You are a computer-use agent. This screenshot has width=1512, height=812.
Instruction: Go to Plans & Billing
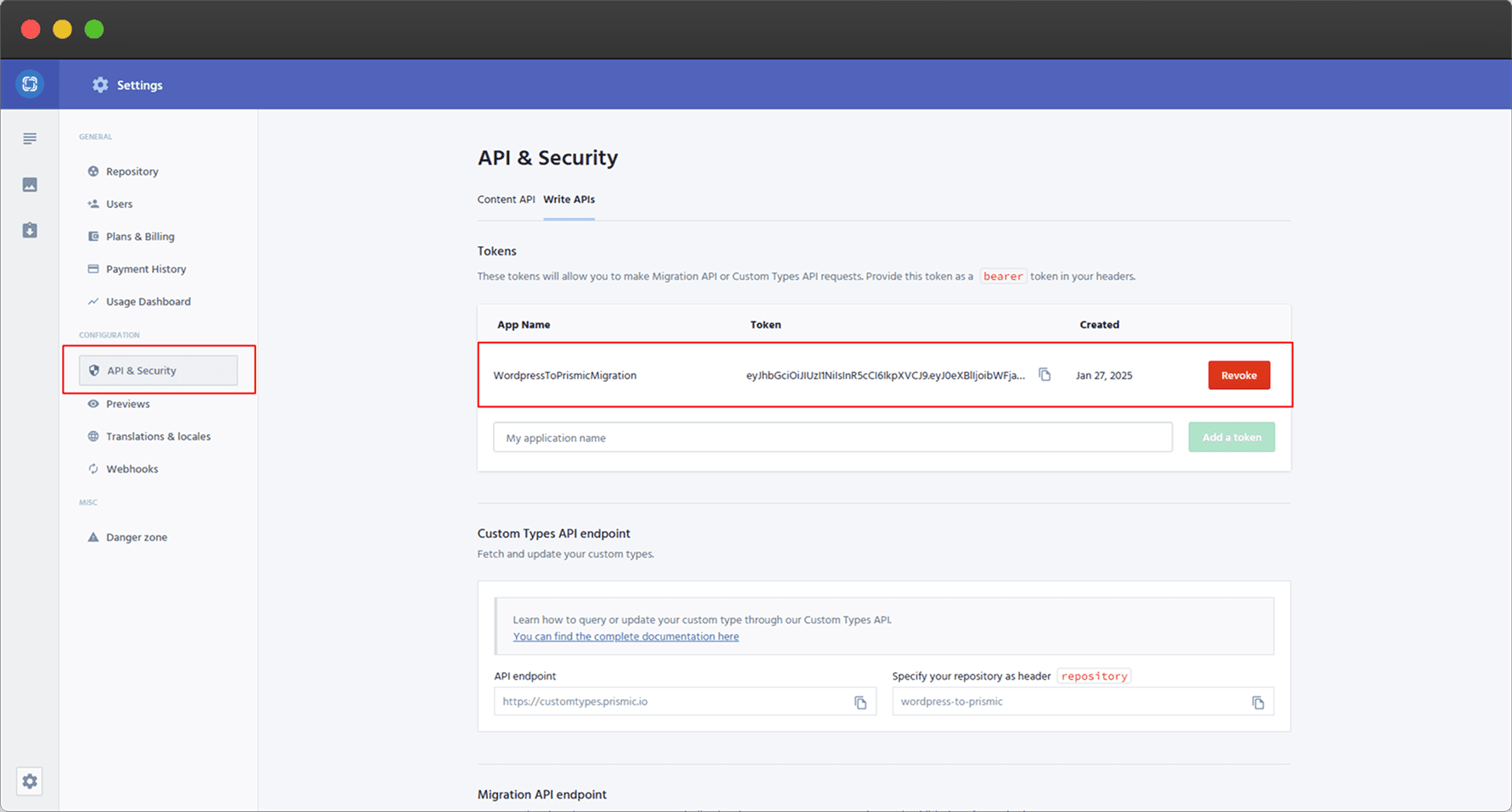[140, 237]
